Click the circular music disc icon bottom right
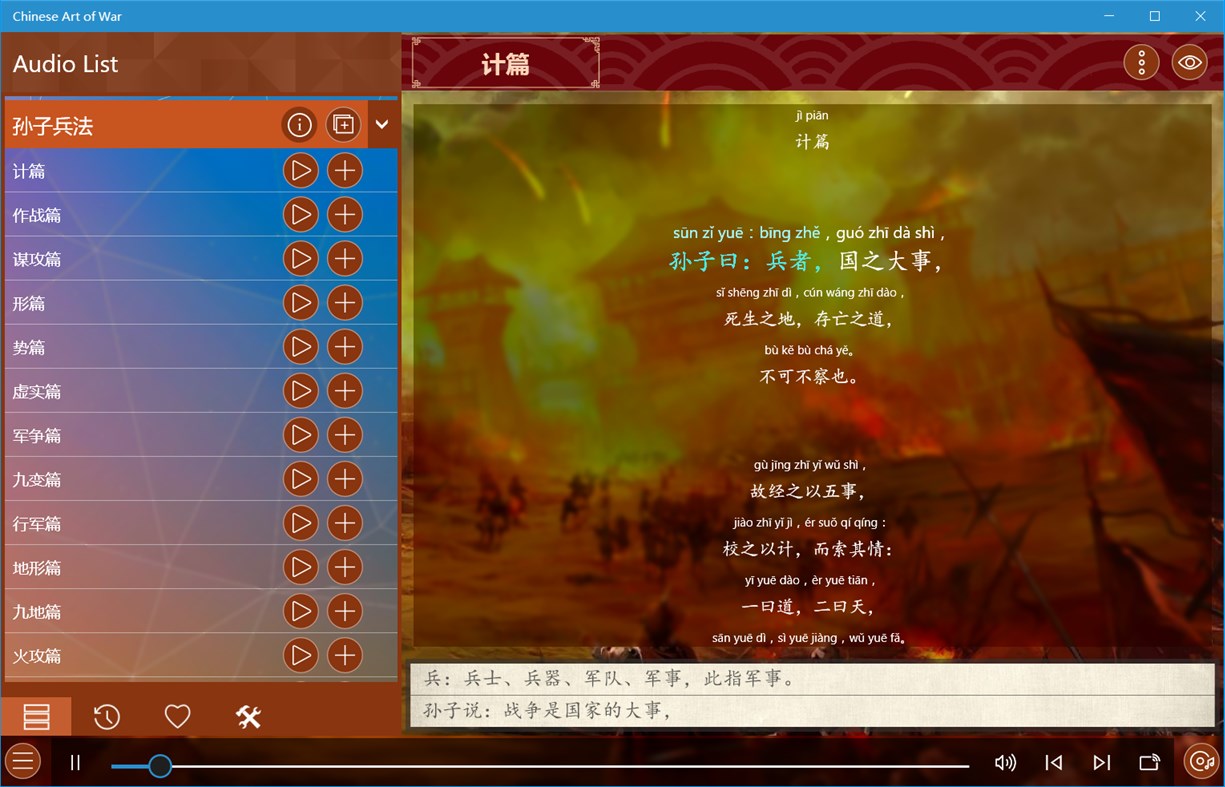 pos(1199,762)
